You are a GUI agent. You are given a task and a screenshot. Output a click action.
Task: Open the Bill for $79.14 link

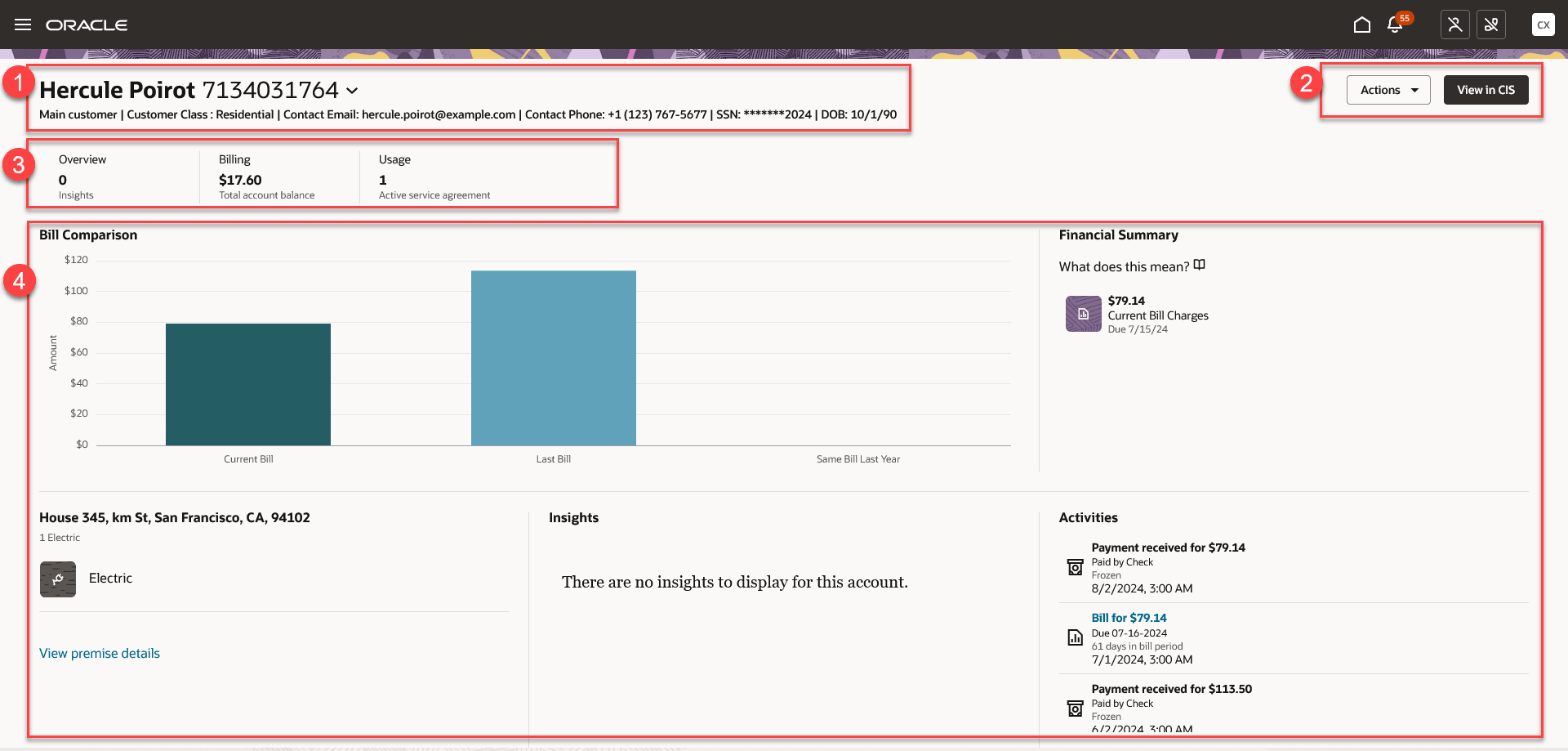pos(1129,617)
